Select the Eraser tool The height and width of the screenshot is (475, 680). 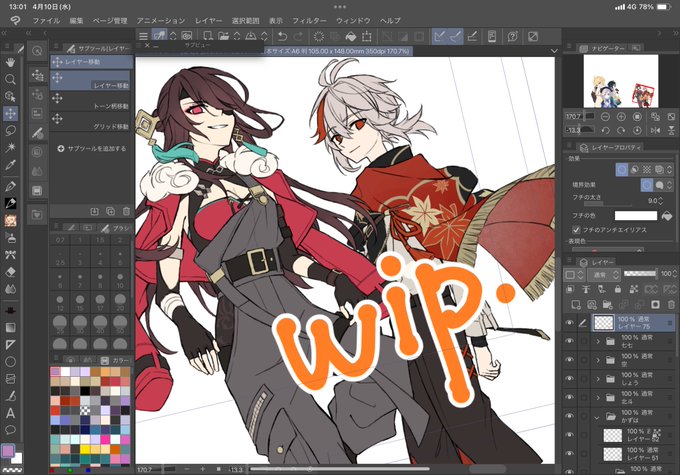click(10, 272)
